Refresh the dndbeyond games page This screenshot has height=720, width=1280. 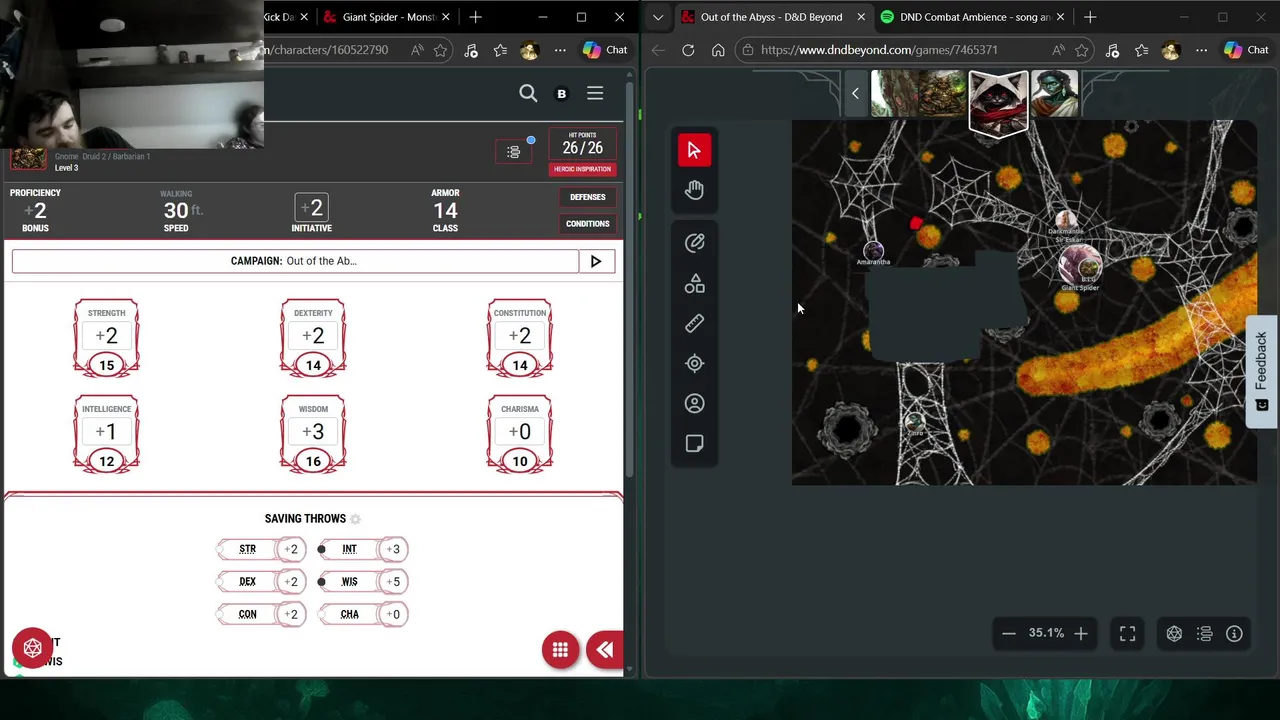tap(688, 50)
